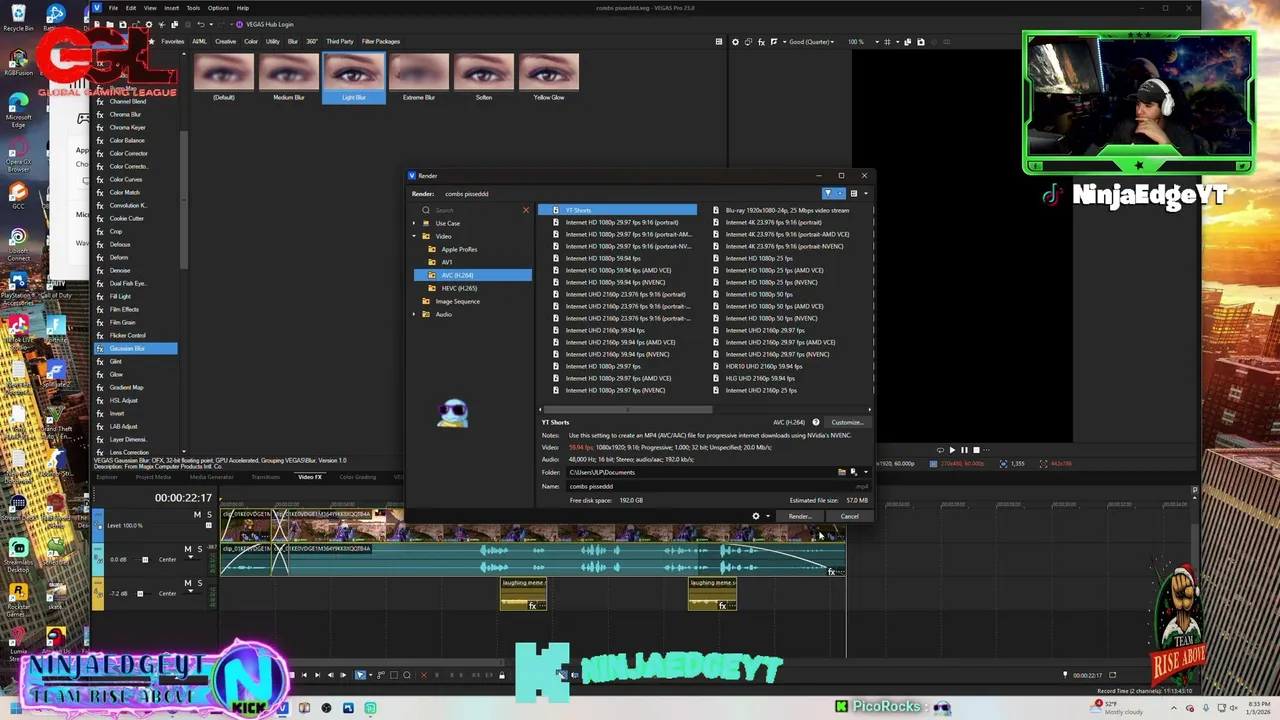Open VEGAS Hub Login
This screenshot has width=1280, height=720.
click(264, 24)
